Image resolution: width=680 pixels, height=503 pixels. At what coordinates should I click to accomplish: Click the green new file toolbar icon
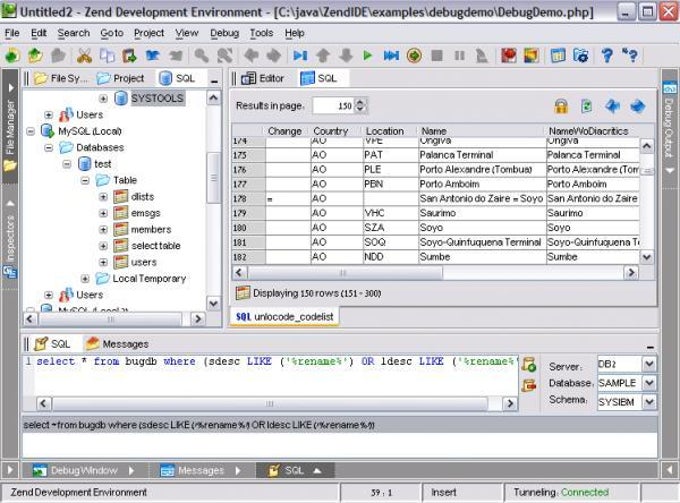13,56
